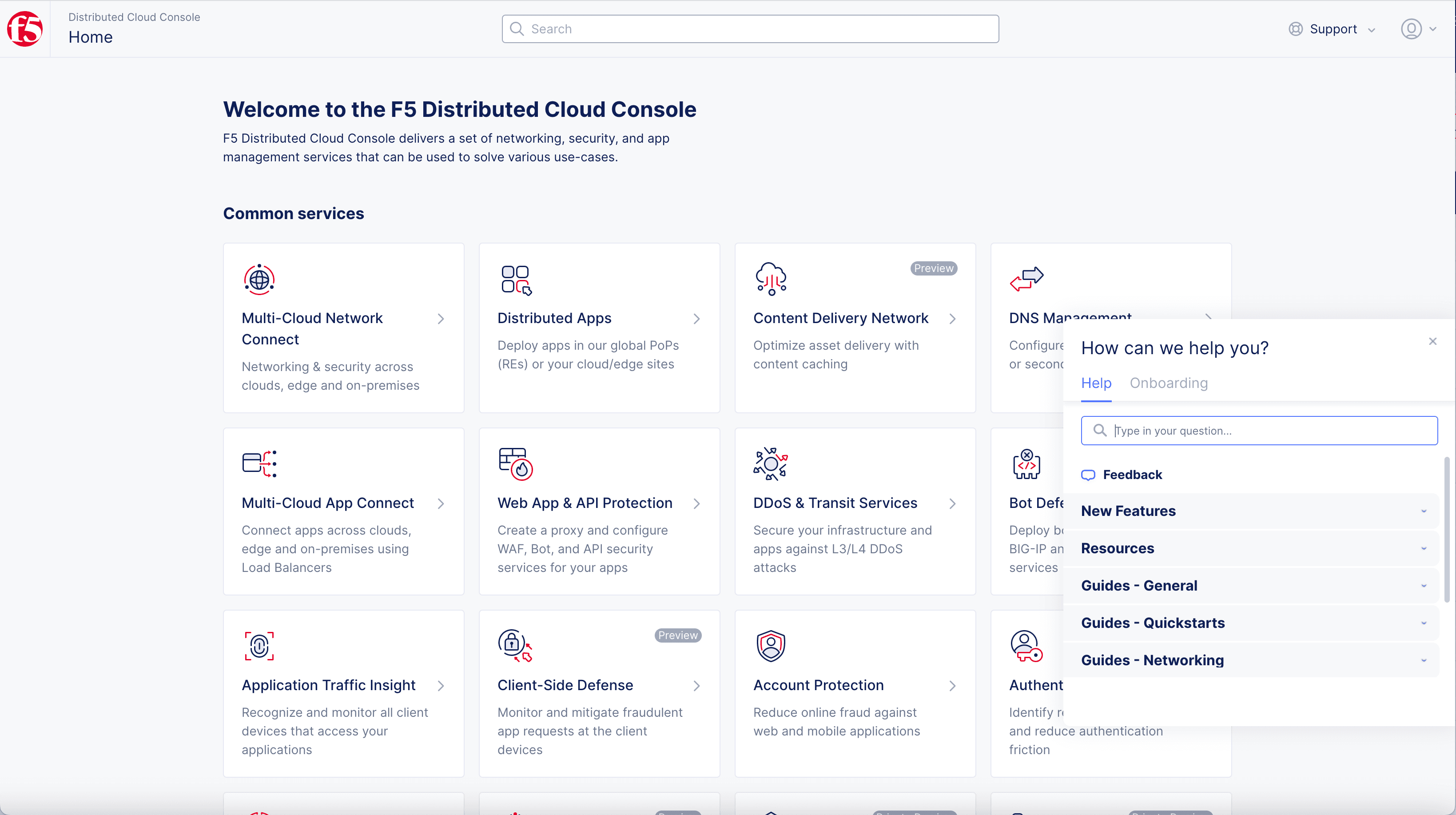Expand the Guides - Networking section
1456x815 pixels.
tap(1253, 660)
